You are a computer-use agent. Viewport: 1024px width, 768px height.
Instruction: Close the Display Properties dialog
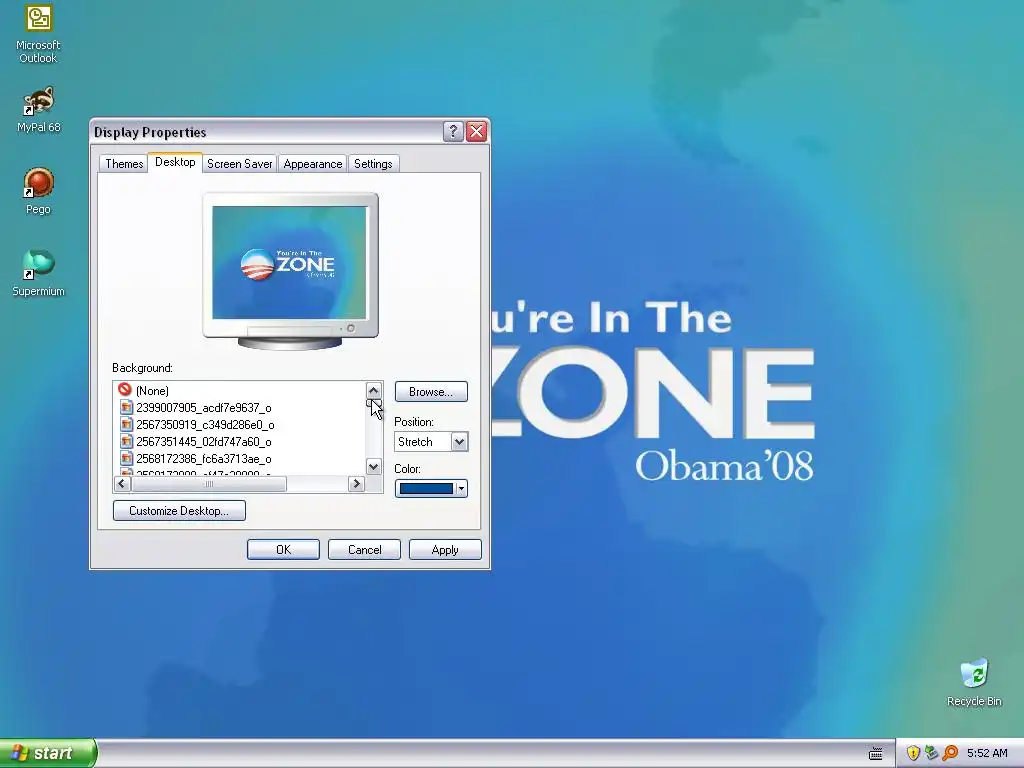click(477, 132)
